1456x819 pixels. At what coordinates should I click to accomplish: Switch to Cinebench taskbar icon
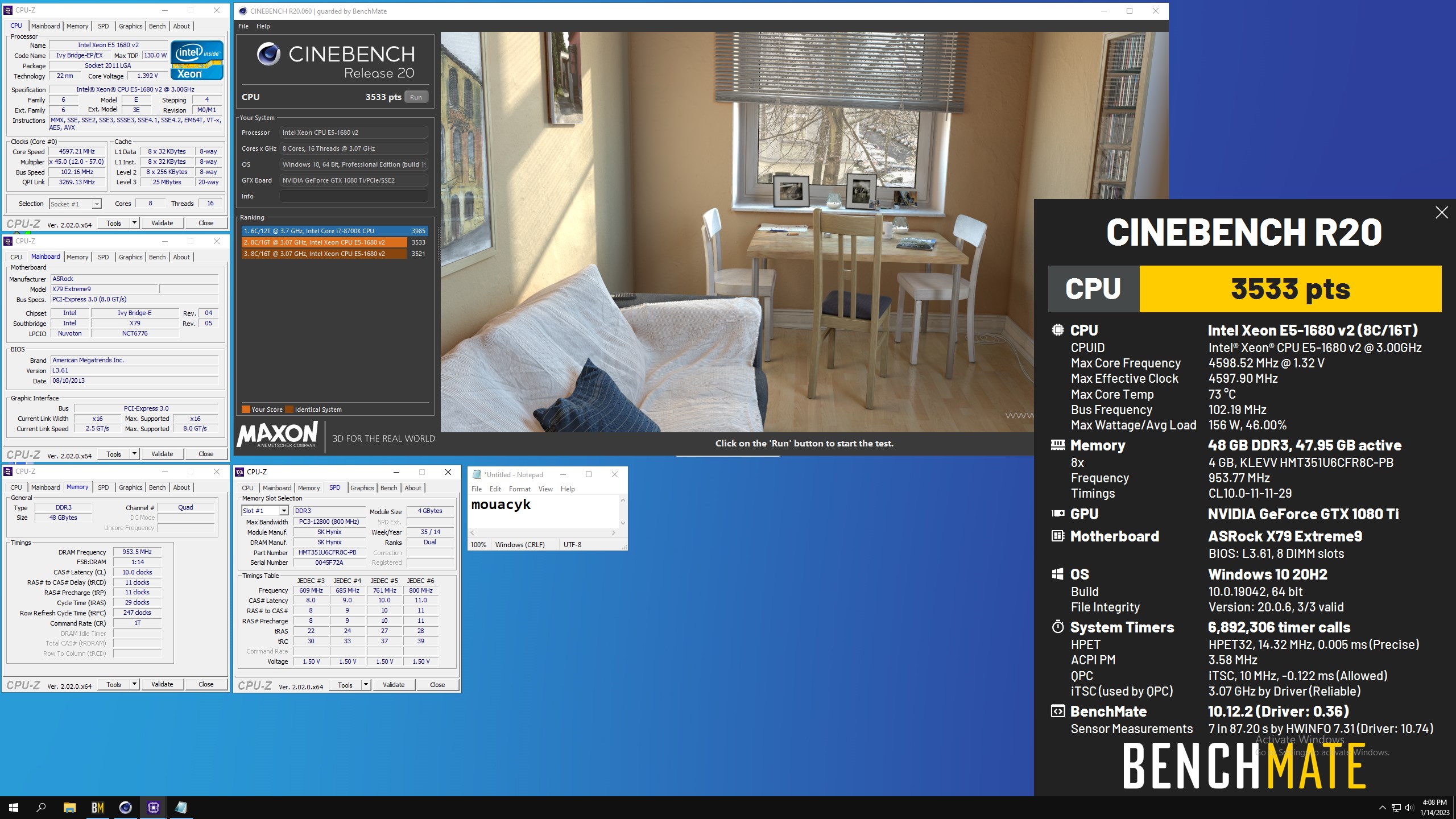point(126,807)
